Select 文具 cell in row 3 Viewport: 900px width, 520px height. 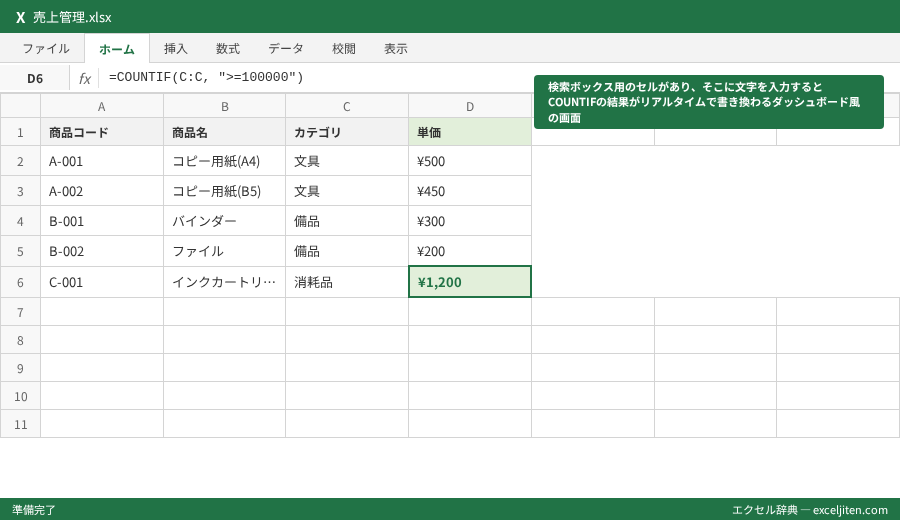pyautogui.click(x=347, y=191)
